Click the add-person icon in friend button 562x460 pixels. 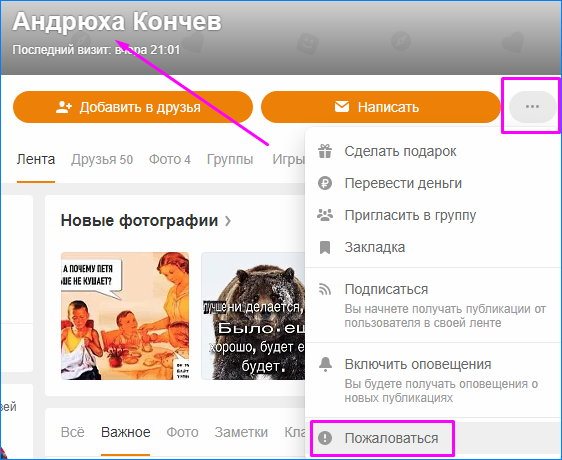[x=64, y=107]
